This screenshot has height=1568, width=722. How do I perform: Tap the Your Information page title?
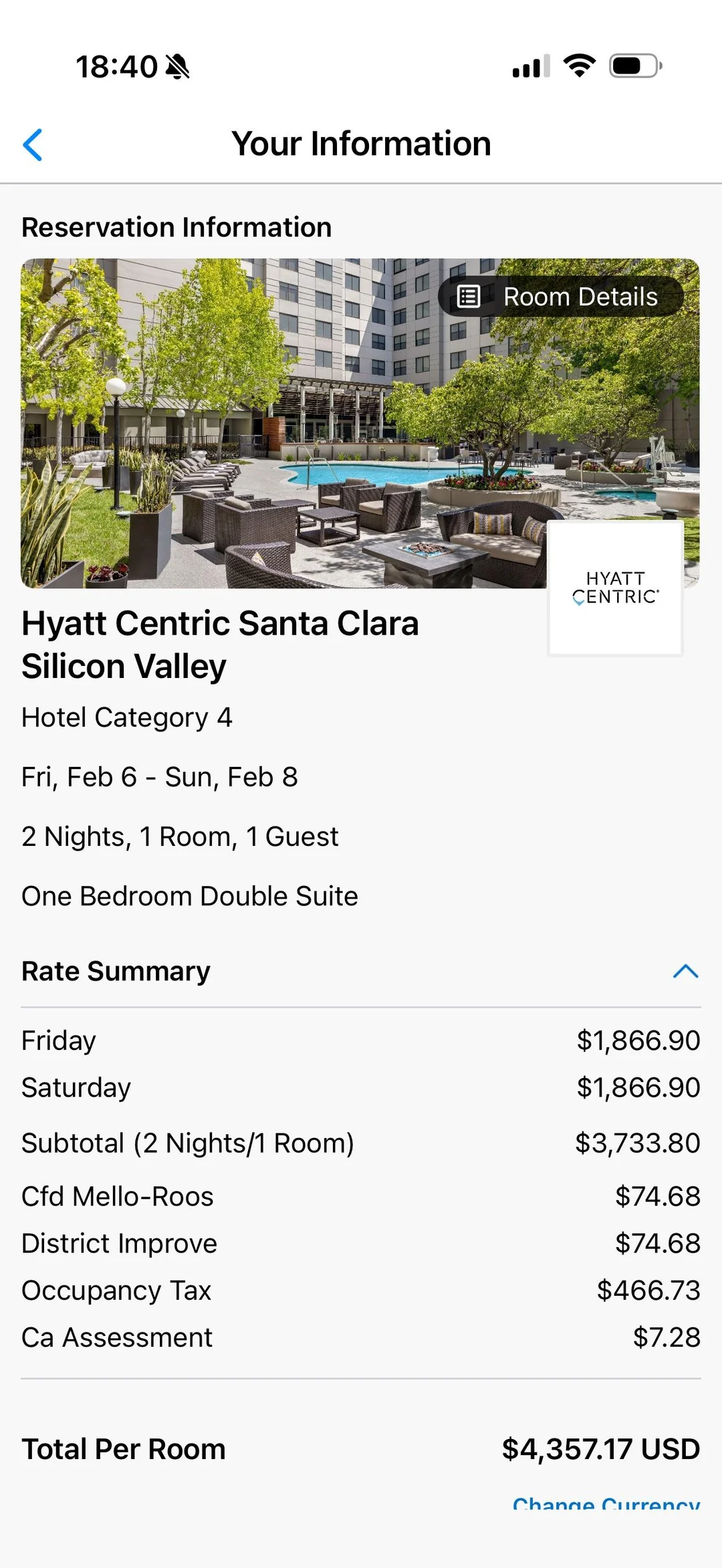[361, 144]
